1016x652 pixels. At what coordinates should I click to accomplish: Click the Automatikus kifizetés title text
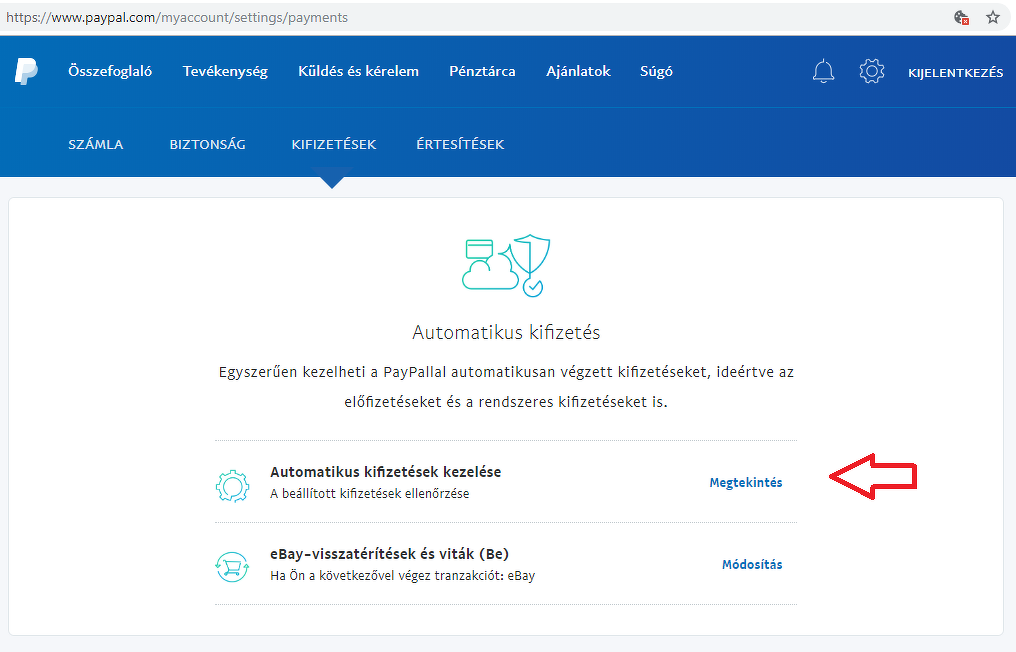(506, 332)
